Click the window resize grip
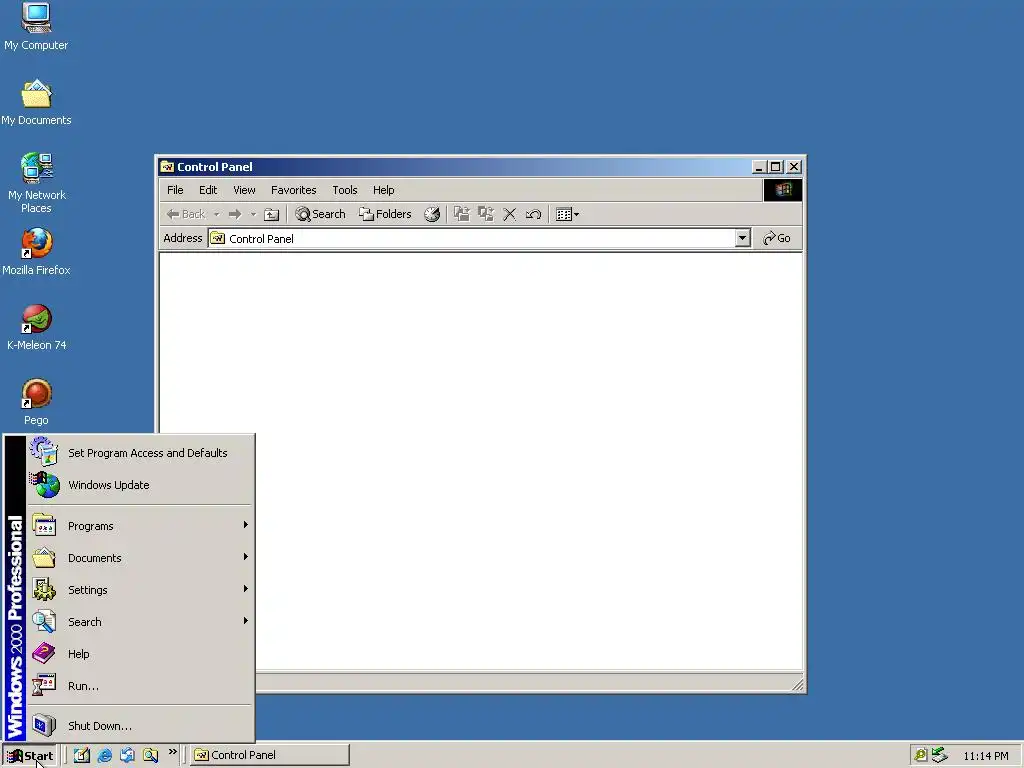The height and width of the screenshot is (768, 1024). (x=797, y=684)
